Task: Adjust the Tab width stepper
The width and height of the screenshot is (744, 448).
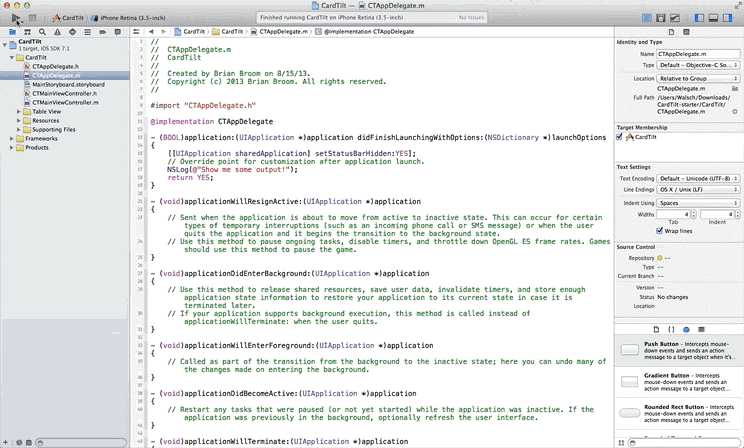Action: pyautogui.click(x=693, y=215)
